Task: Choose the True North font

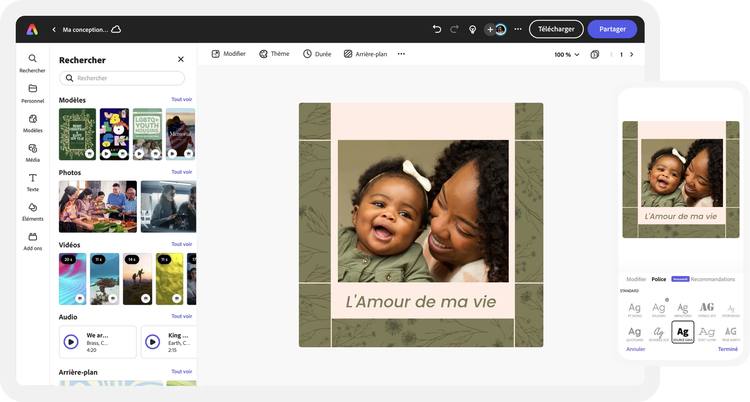Action: click(x=730, y=334)
